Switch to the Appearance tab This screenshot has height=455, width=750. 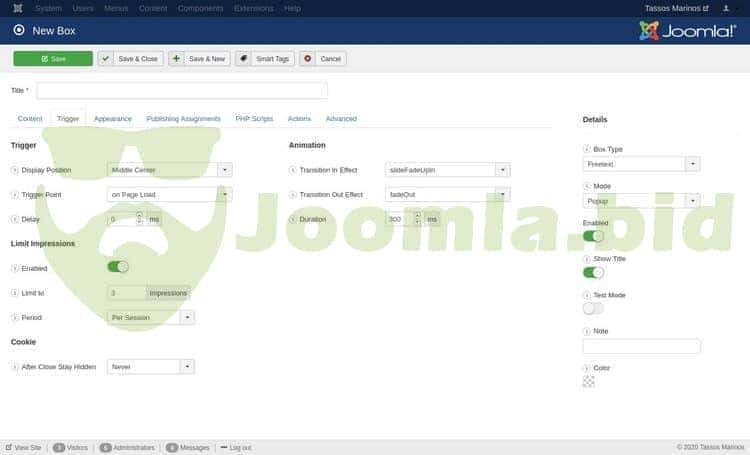tap(113, 119)
